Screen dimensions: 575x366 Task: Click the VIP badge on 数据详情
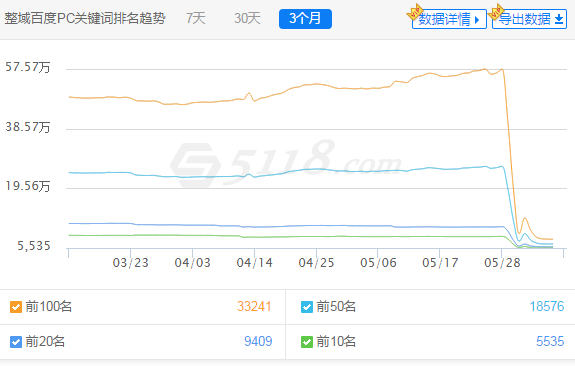[x=415, y=11]
